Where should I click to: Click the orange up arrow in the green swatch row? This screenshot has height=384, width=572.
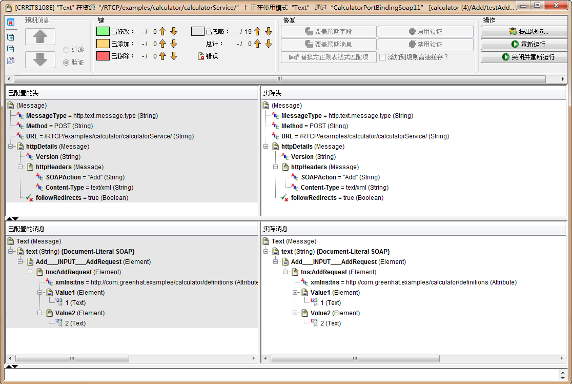click(x=162, y=31)
